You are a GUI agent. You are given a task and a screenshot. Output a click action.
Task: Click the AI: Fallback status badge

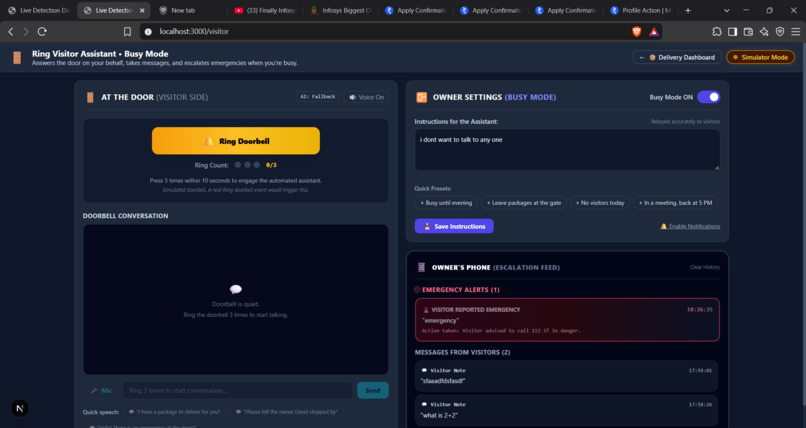coord(318,97)
